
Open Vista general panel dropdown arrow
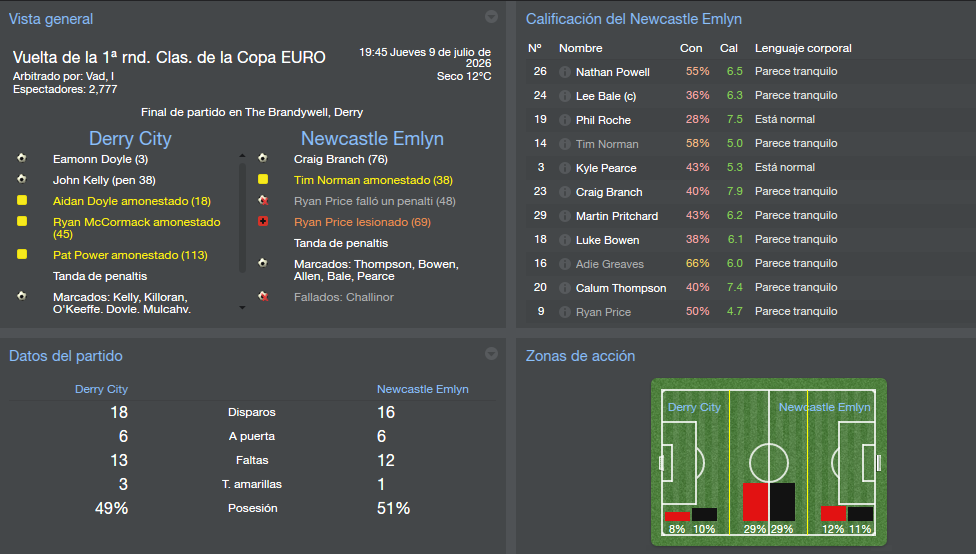pos(491,17)
